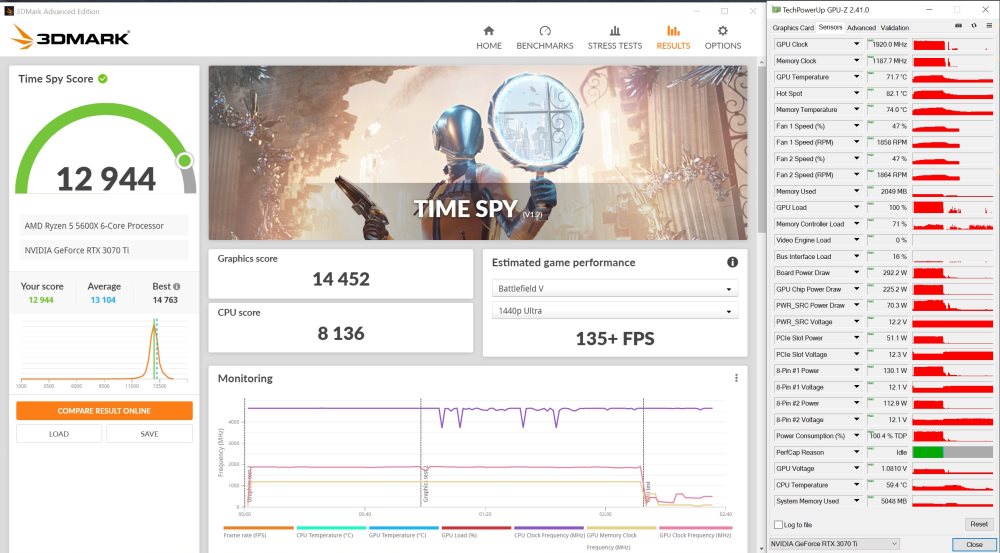
Task: Enable the Log to file checkbox
Action: [778, 524]
